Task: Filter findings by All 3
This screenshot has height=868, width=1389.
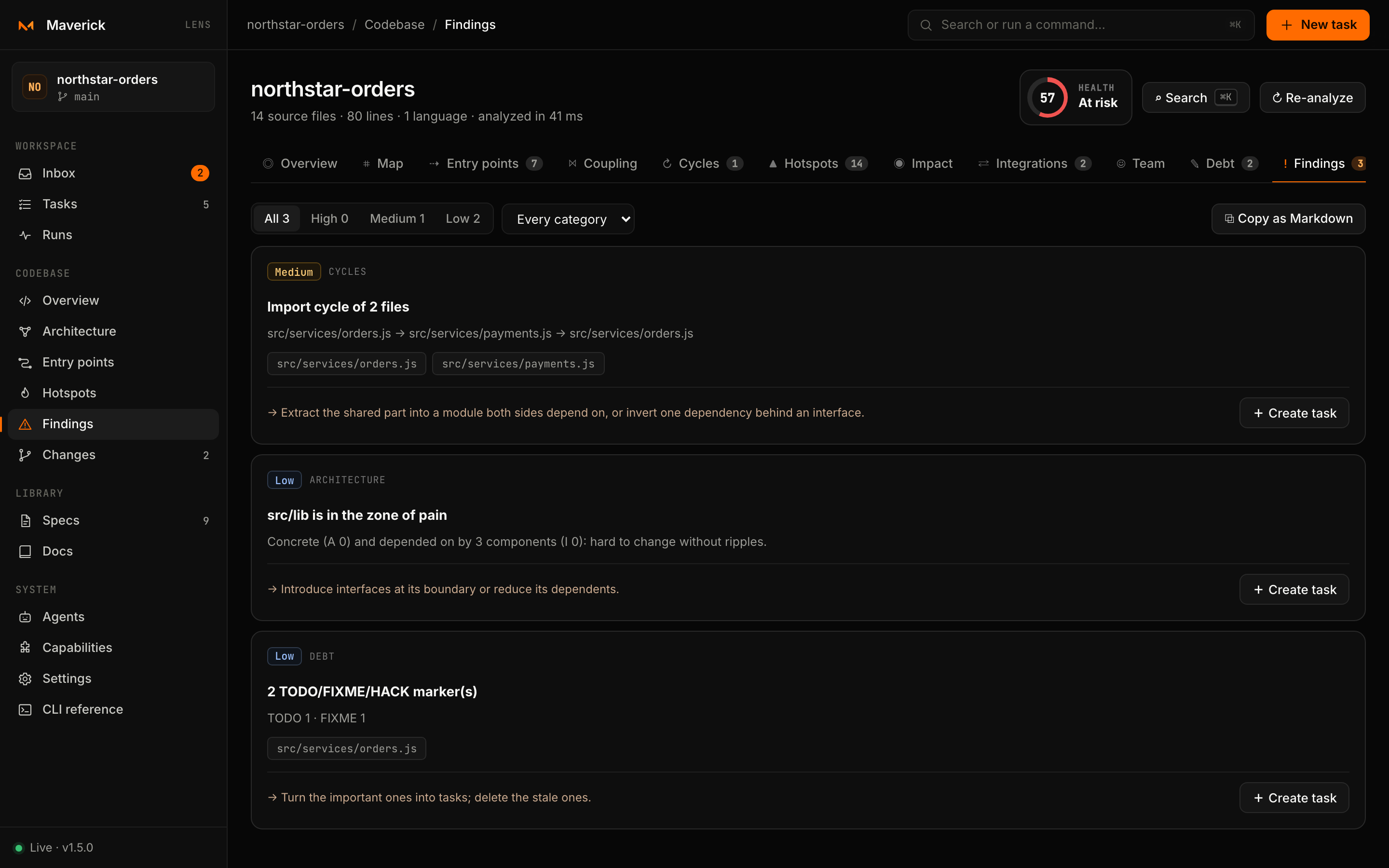Action: coord(277,219)
